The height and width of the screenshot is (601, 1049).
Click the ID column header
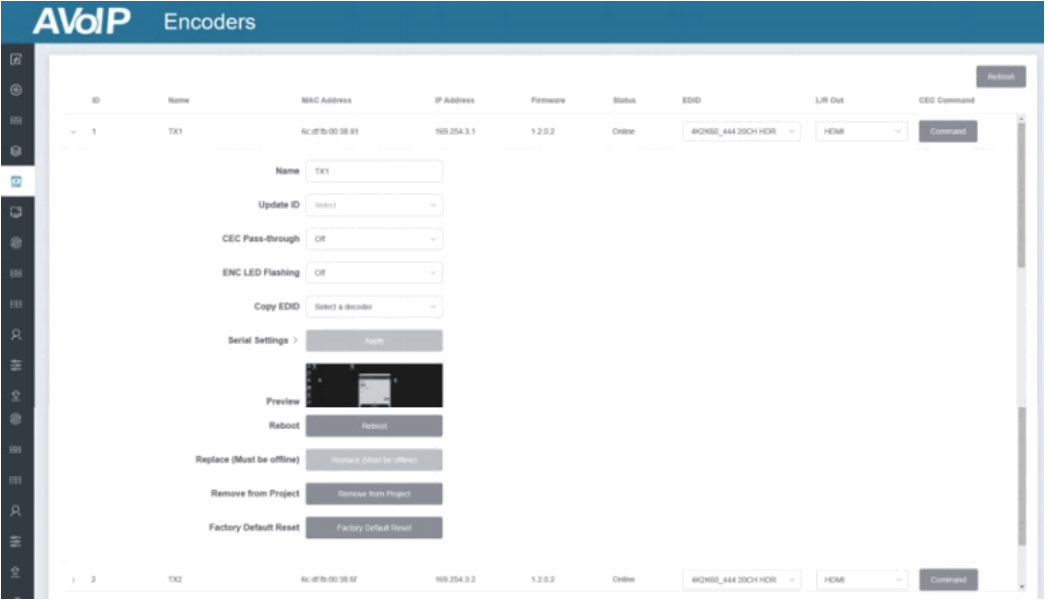coord(96,100)
